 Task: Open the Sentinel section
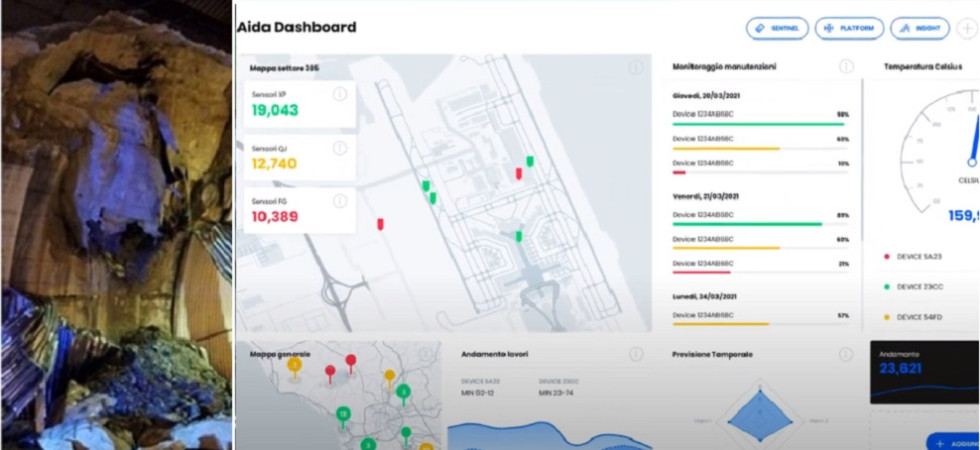776,28
